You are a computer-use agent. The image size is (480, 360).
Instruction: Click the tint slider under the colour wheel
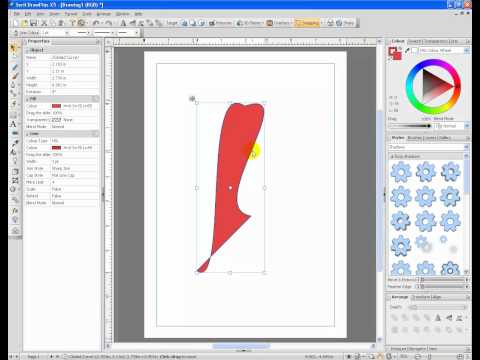coord(410,126)
